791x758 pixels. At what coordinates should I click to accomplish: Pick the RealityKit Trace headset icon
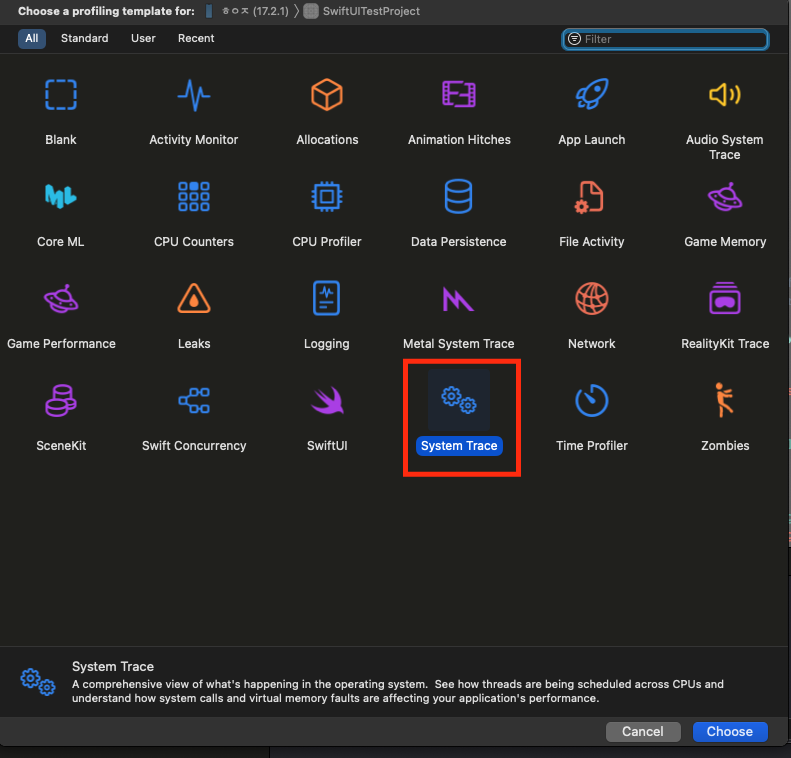725,298
